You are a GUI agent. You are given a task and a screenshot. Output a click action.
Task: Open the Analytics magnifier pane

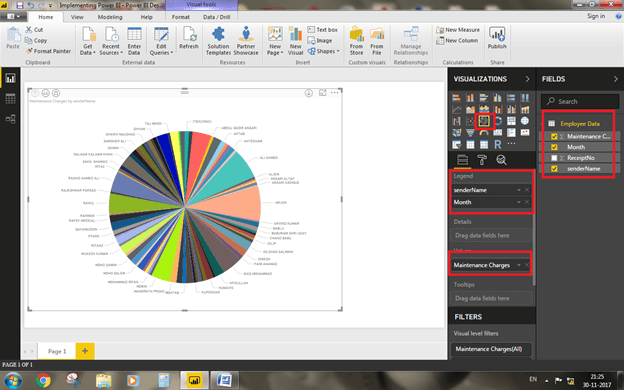[501, 160]
